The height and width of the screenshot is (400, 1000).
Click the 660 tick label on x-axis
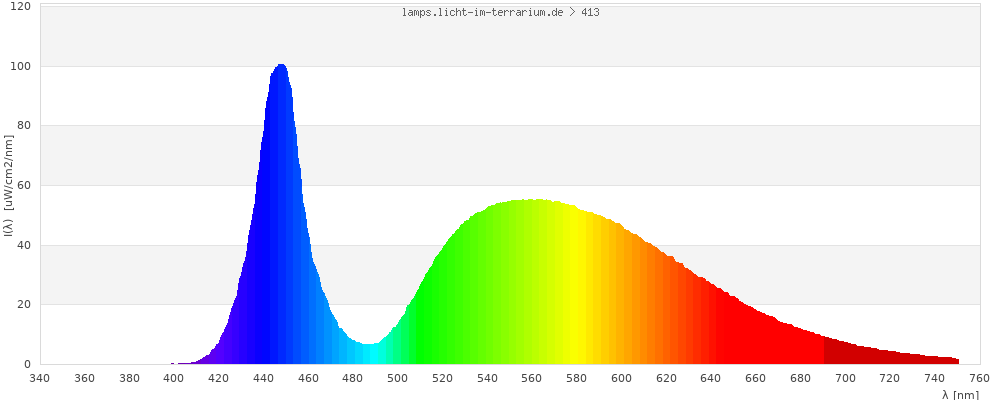point(756,378)
